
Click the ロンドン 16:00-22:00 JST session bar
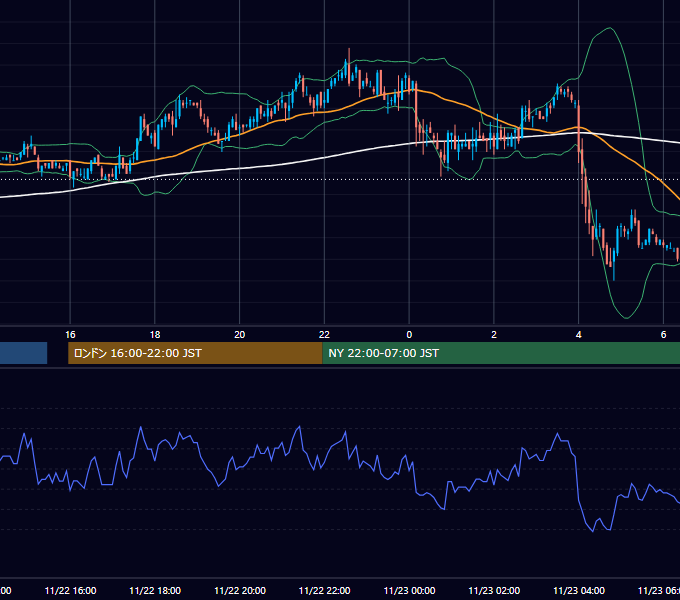point(195,353)
